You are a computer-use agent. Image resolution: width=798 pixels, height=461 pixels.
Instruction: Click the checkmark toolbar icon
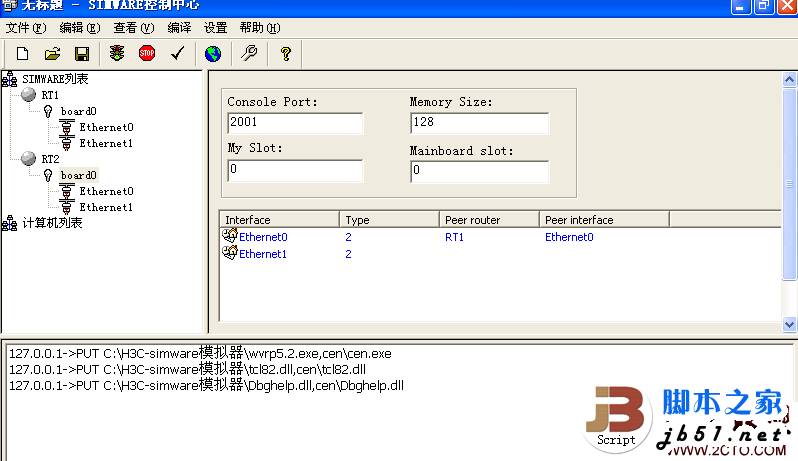pyautogui.click(x=178, y=53)
